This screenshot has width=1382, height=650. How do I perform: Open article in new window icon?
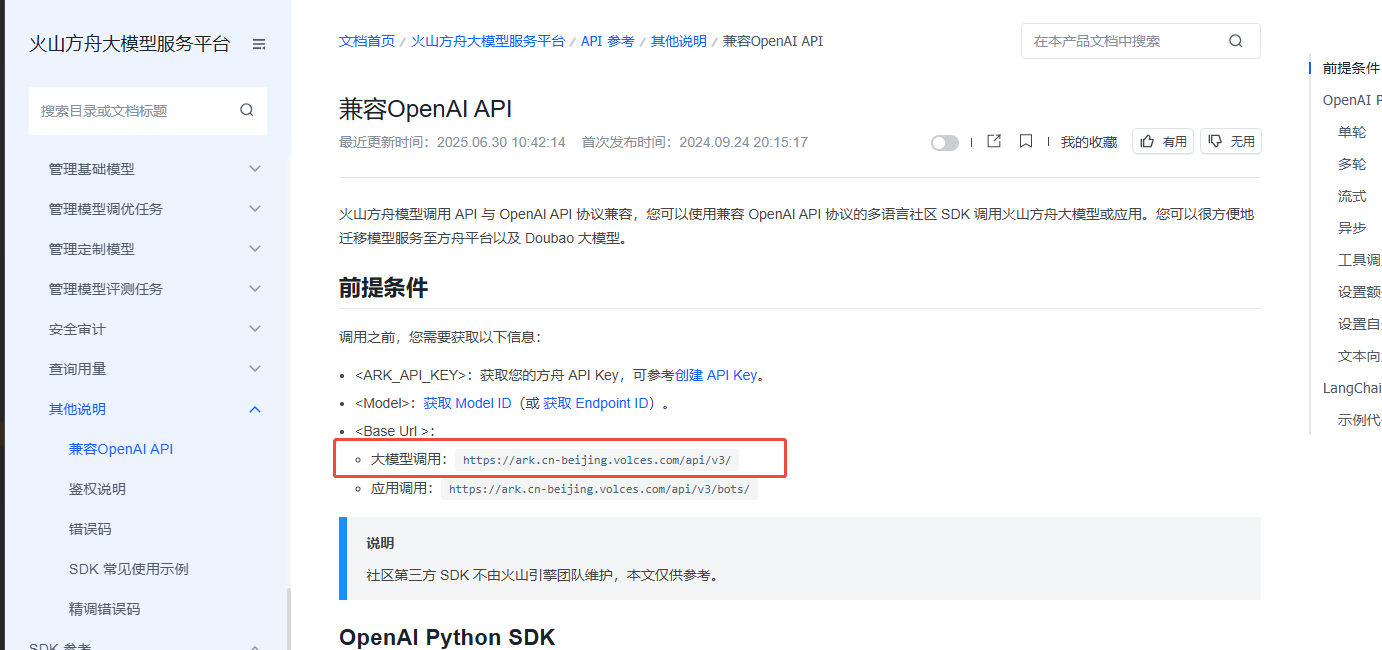[994, 141]
